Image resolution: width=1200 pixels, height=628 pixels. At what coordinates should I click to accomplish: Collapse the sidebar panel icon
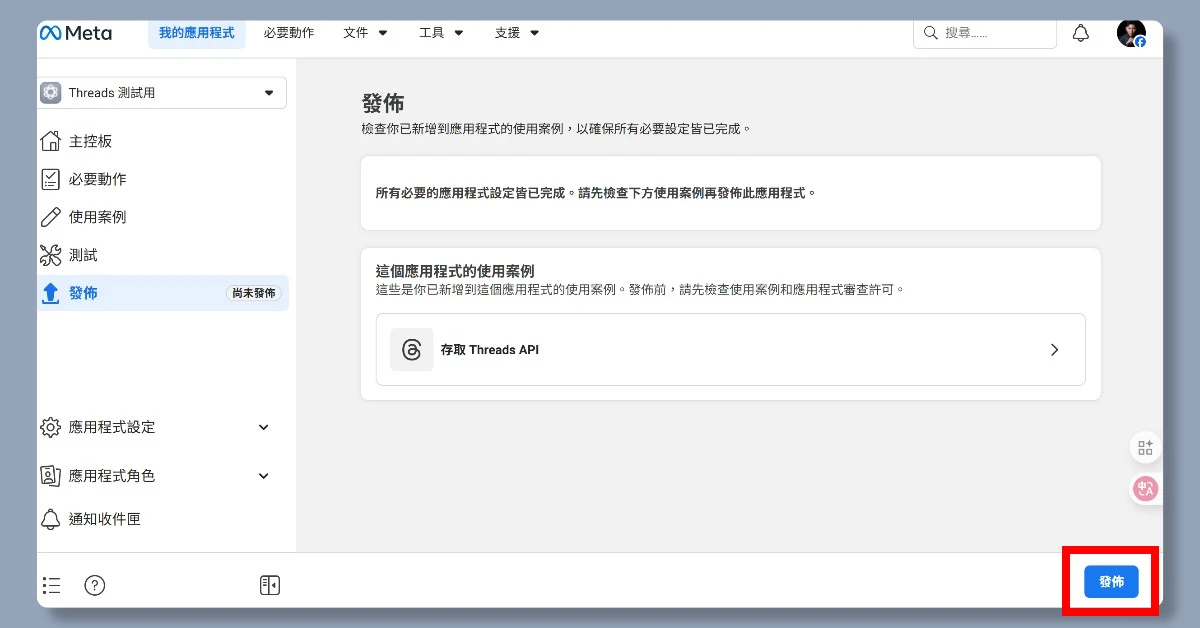coord(269,585)
